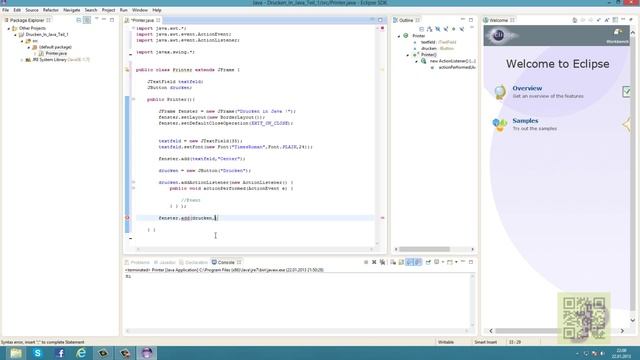
Task: Toggle Scroll Lock in Console toolbar
Action: pos(401,262)
